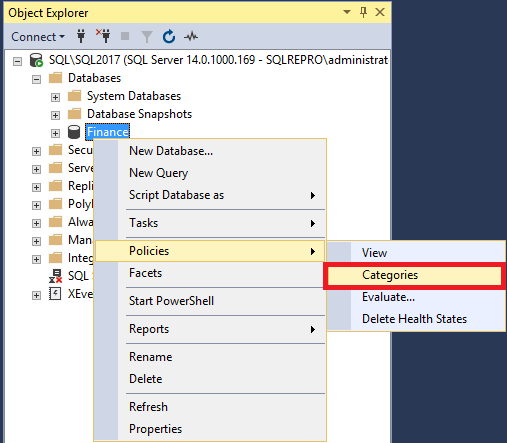Click the Stop square icon in toolbar

tap(125, 36)
